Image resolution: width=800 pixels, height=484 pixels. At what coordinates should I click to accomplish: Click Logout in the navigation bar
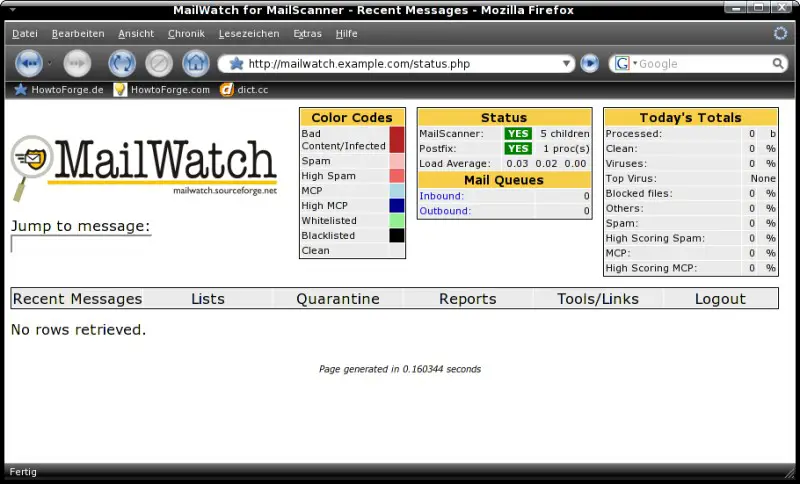(720, 299)
